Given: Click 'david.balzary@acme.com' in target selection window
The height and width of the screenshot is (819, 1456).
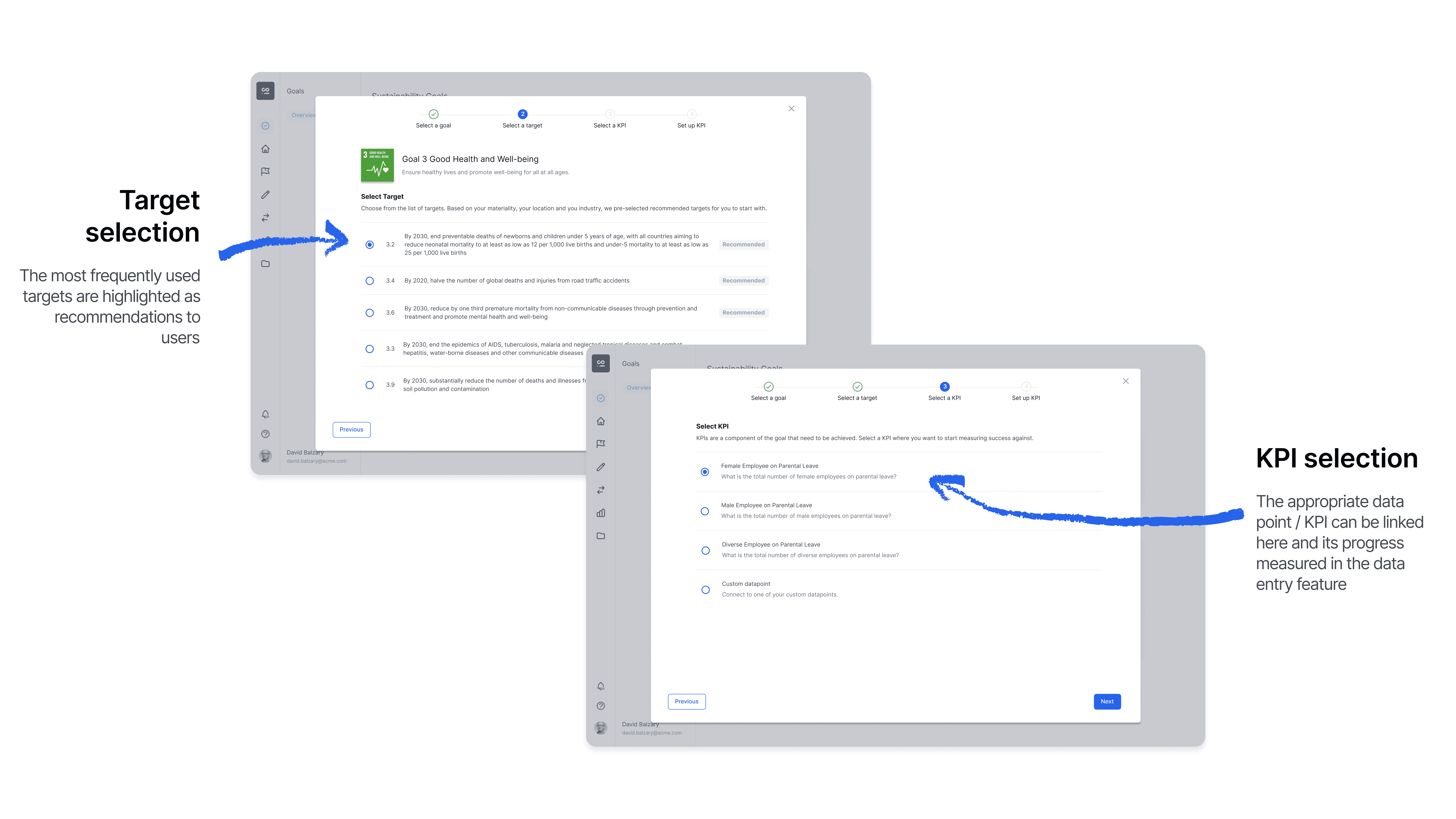Looking at the screenshot, I should pos(316,461).
